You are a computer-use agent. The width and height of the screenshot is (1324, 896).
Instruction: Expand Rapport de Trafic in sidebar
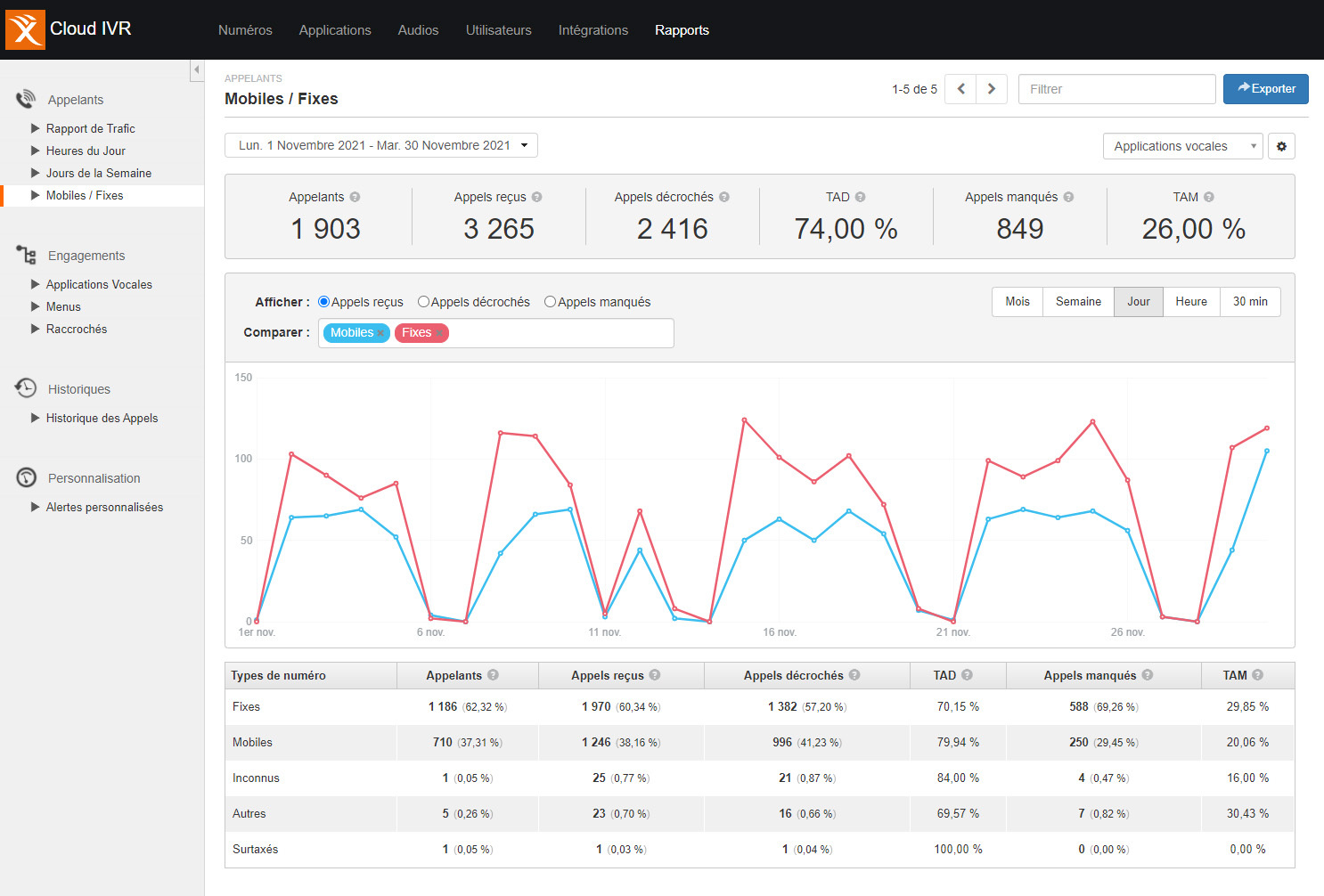(90, 128)
